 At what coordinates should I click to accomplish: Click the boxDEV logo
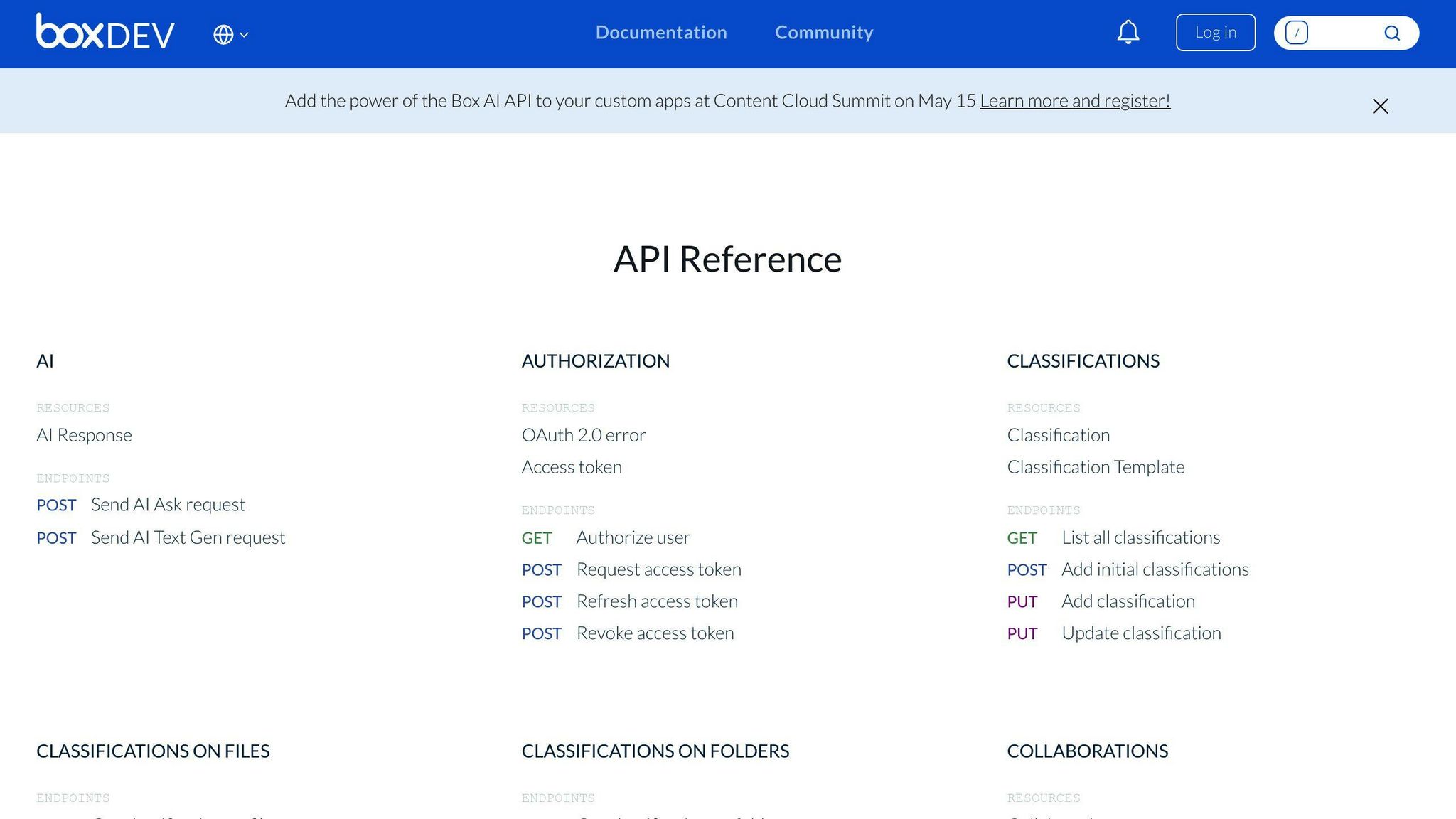pos(104,32)
